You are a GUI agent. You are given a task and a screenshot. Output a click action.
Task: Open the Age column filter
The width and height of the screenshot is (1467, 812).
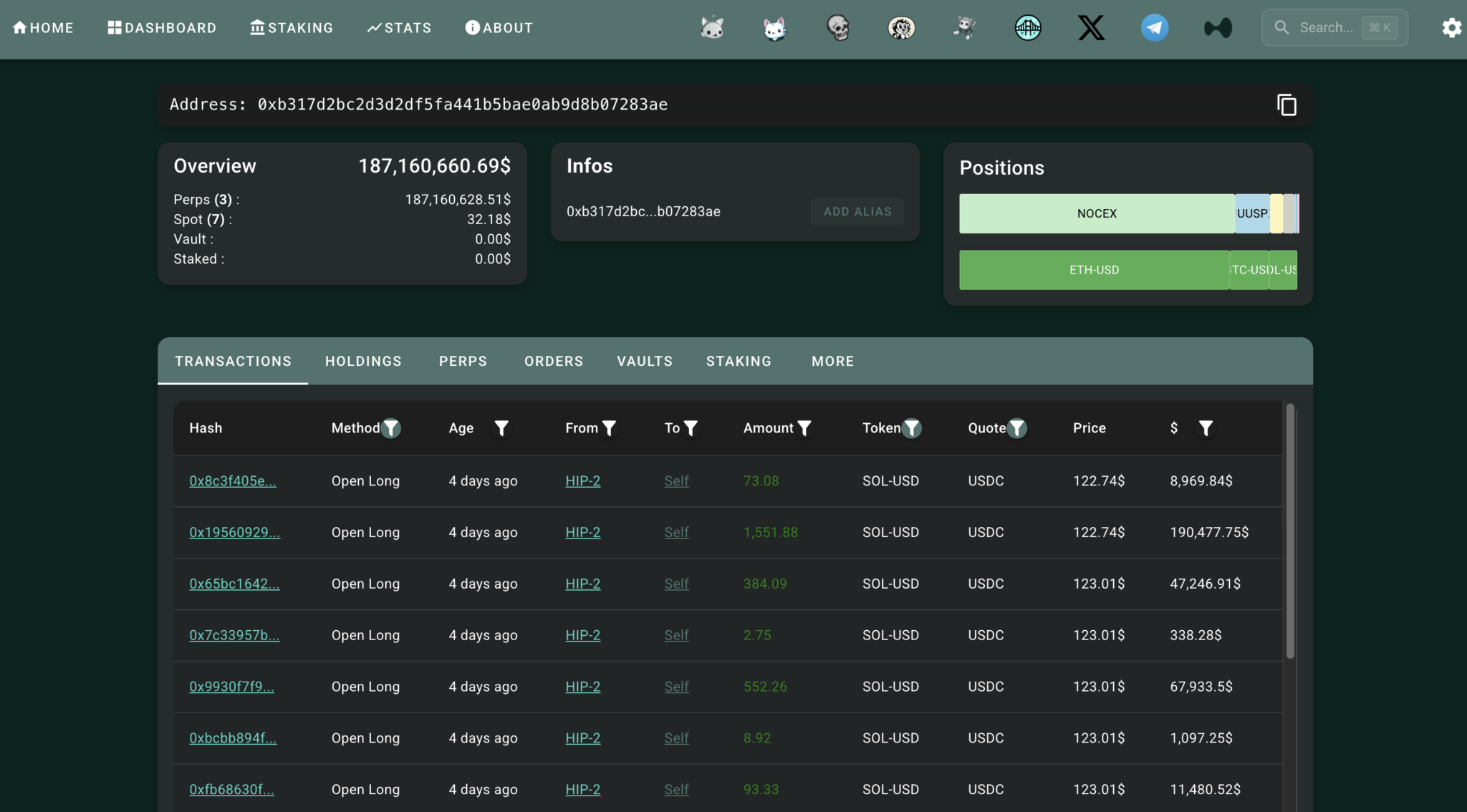(501, 427)
